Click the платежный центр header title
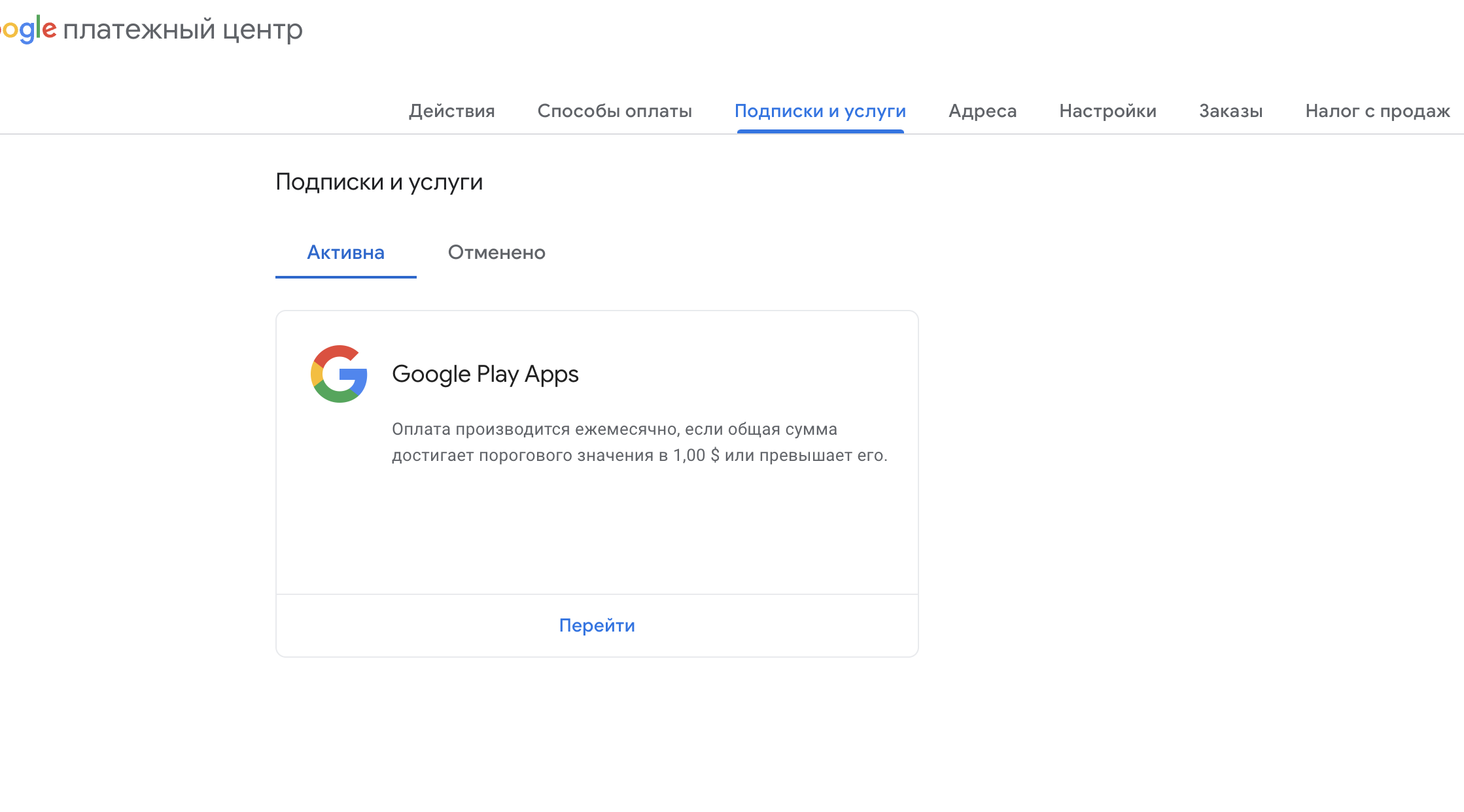The height and width of the screenshot is (812, 1464). [x=183, y=29]
